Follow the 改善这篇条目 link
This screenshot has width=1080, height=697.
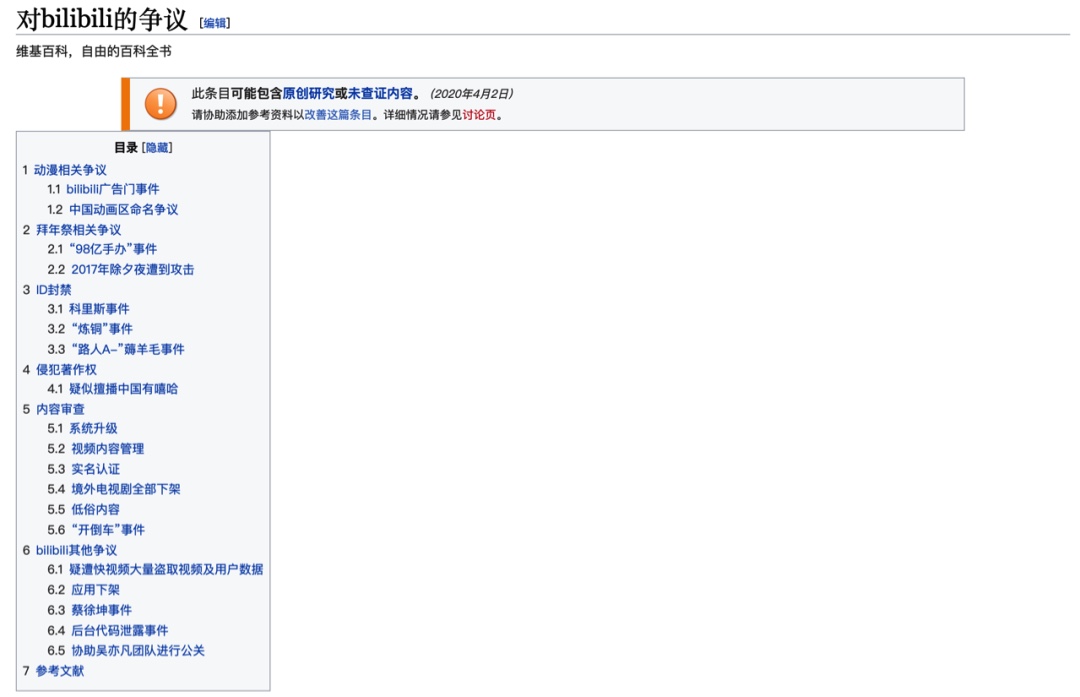pos(338,115)
